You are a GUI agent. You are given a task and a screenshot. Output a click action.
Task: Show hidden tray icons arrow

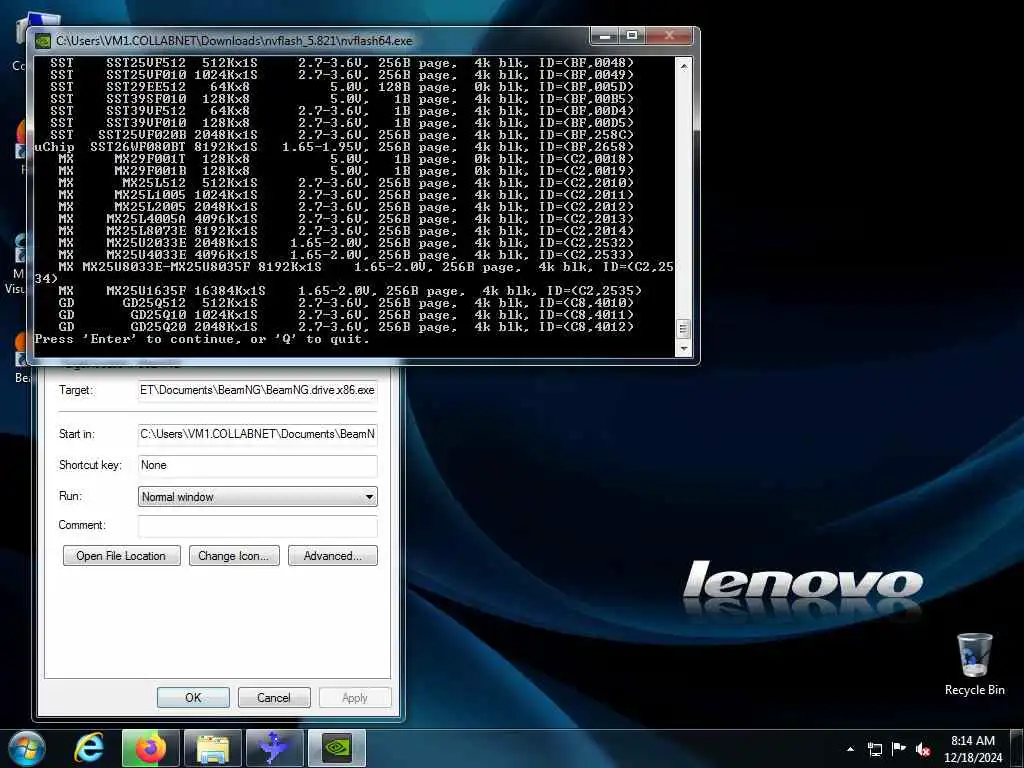coord(850,749)
